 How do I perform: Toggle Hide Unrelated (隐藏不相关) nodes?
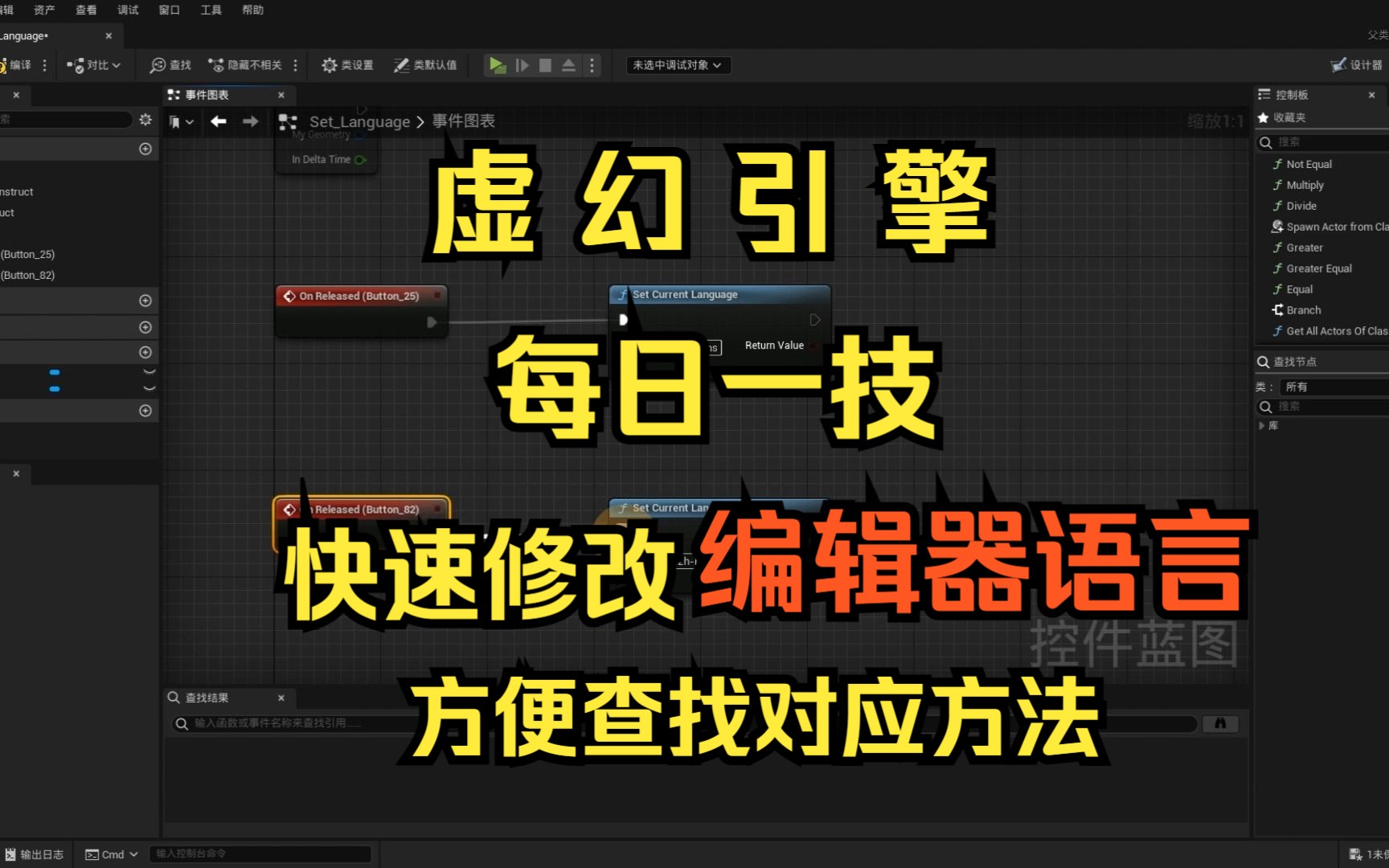click(245, 65)
